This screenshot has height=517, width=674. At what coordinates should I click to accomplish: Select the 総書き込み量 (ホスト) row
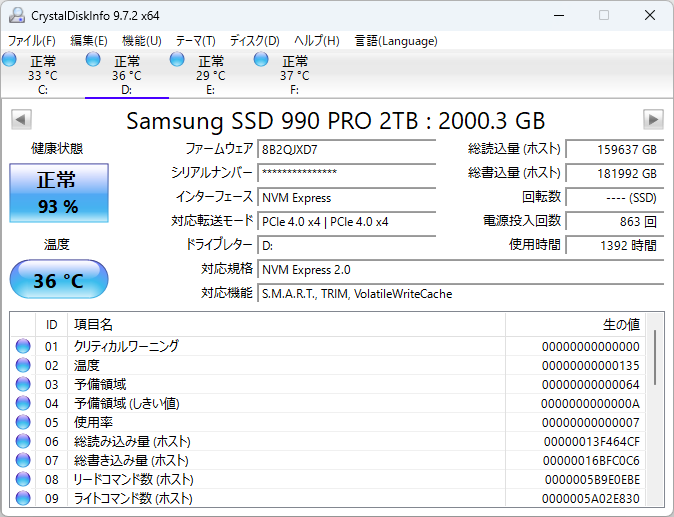point(328,460)
